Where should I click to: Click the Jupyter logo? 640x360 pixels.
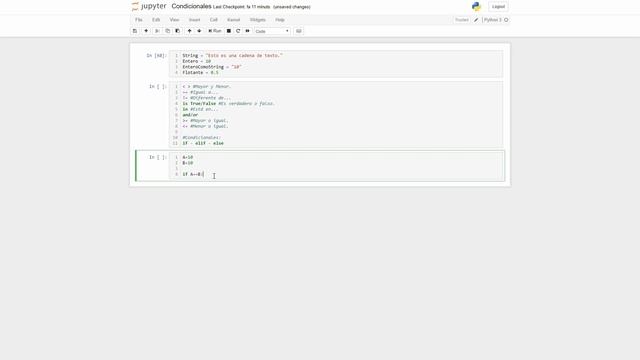(149, 7)
